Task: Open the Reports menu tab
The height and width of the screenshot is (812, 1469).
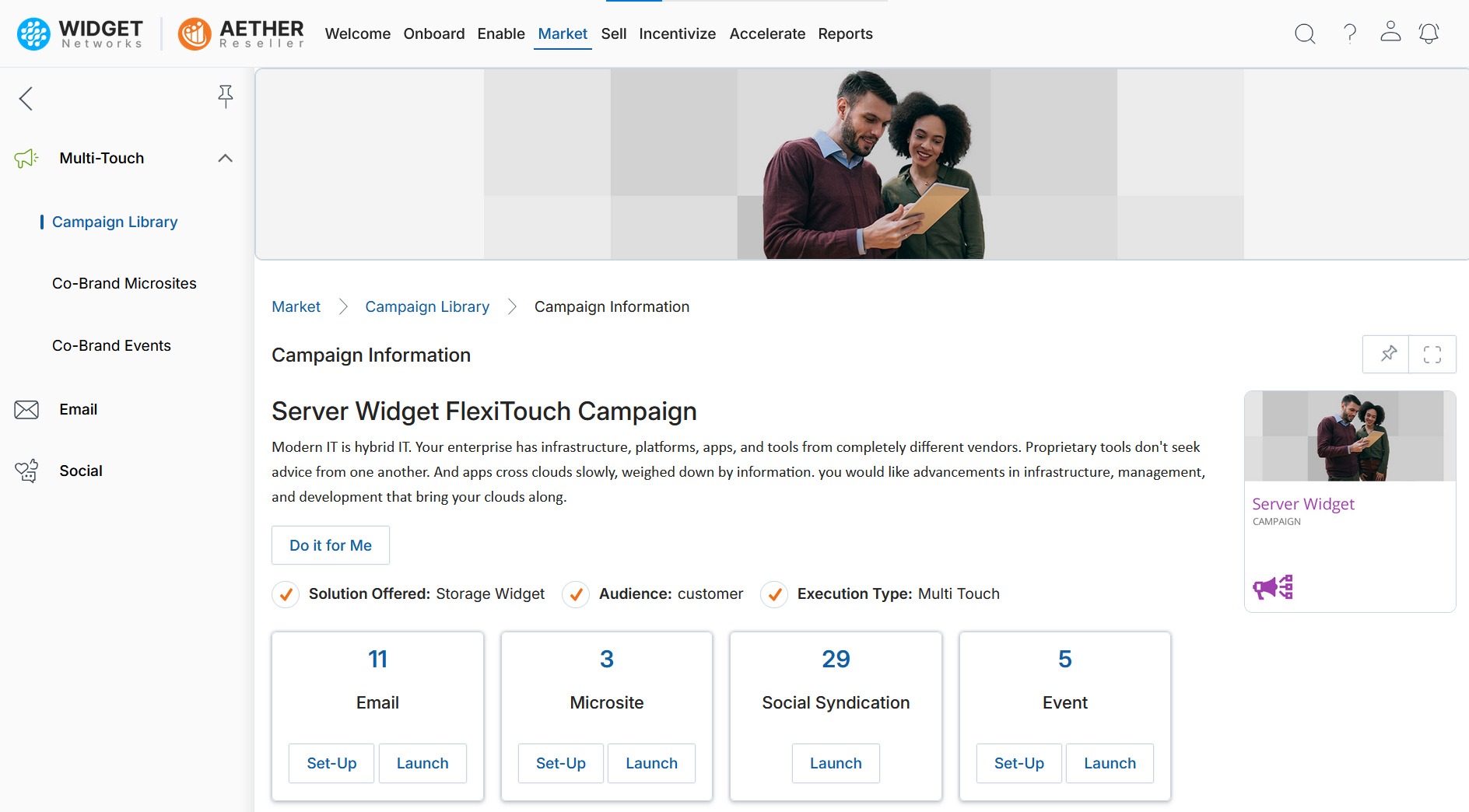Action: pyautogui.click(x=845, y=33)
